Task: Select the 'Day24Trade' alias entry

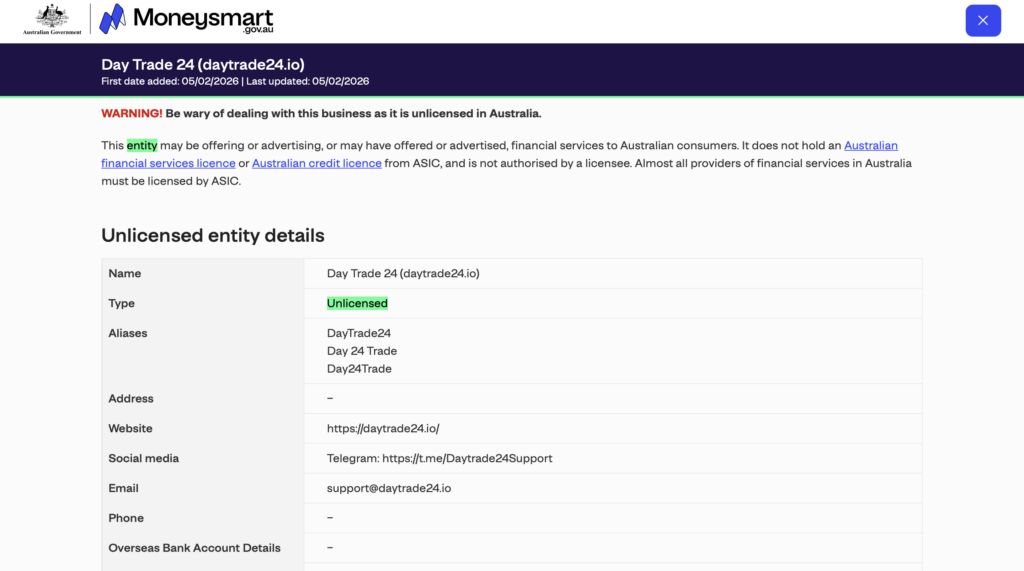Action: click(x=359, y=369)
